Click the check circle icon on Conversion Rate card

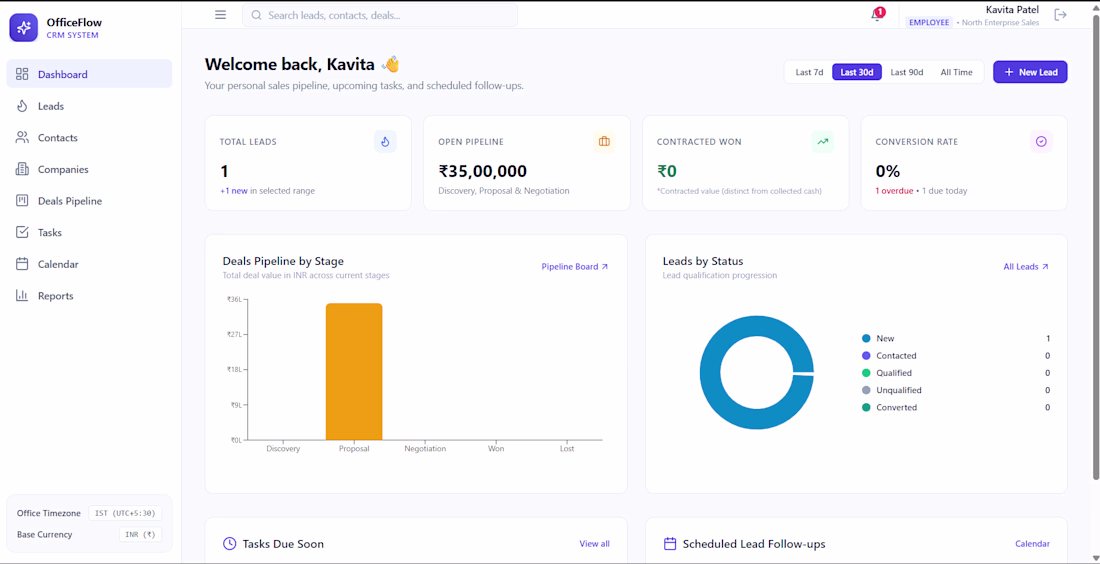click(1041, 142)
